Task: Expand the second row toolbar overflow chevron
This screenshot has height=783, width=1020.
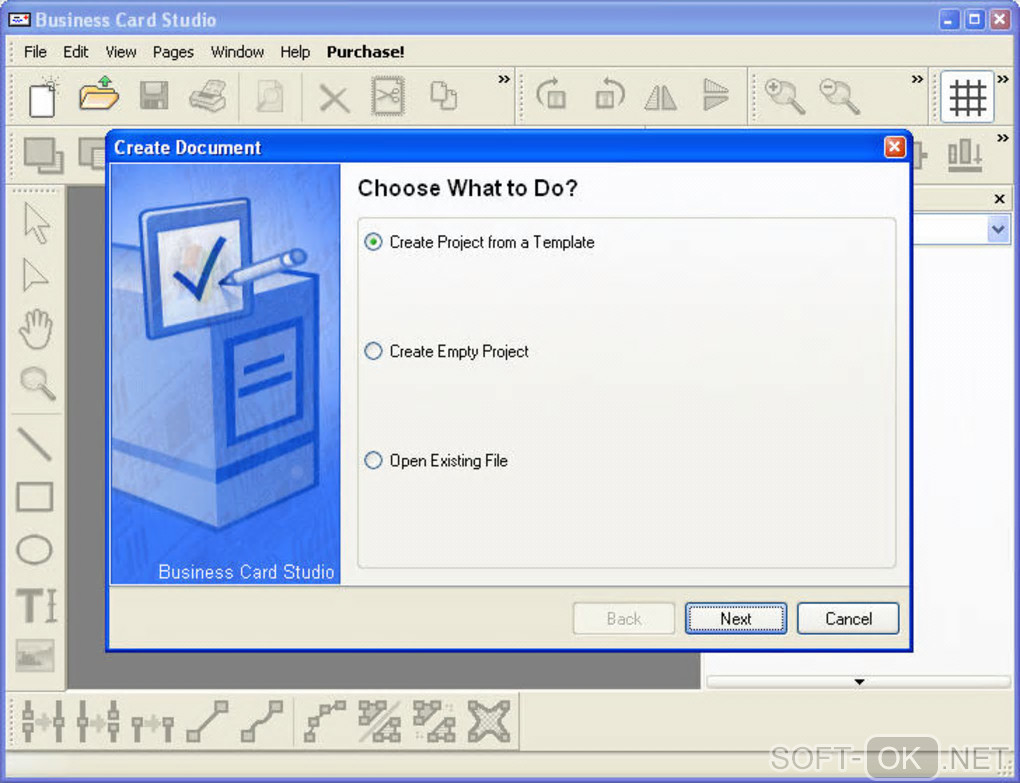Action: [1003, 138]
